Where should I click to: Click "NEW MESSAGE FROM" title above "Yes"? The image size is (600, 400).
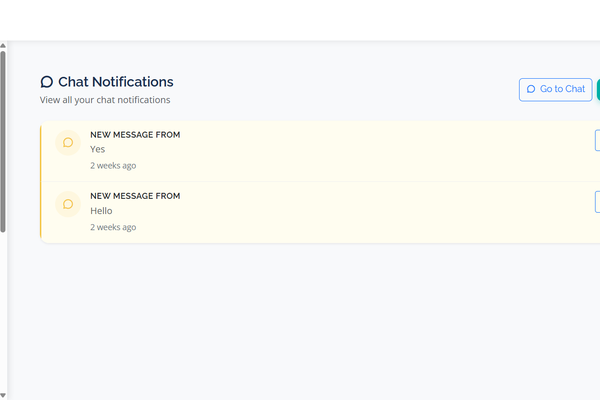(x=135, y=134)
